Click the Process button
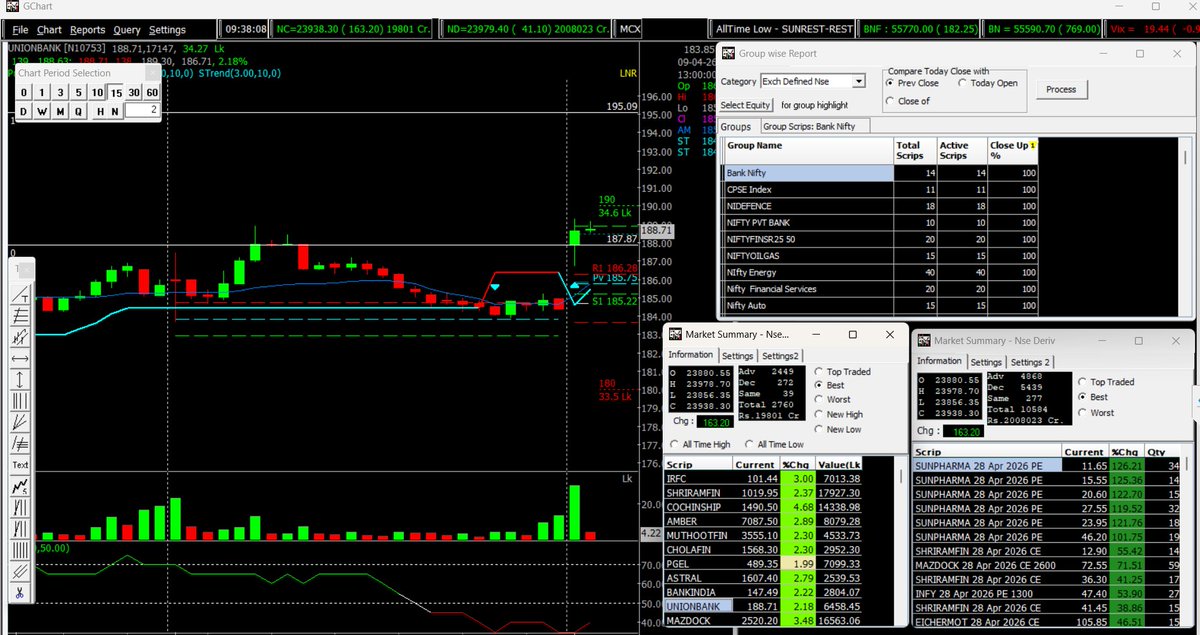The image size is (1200, 635). 1061,89
